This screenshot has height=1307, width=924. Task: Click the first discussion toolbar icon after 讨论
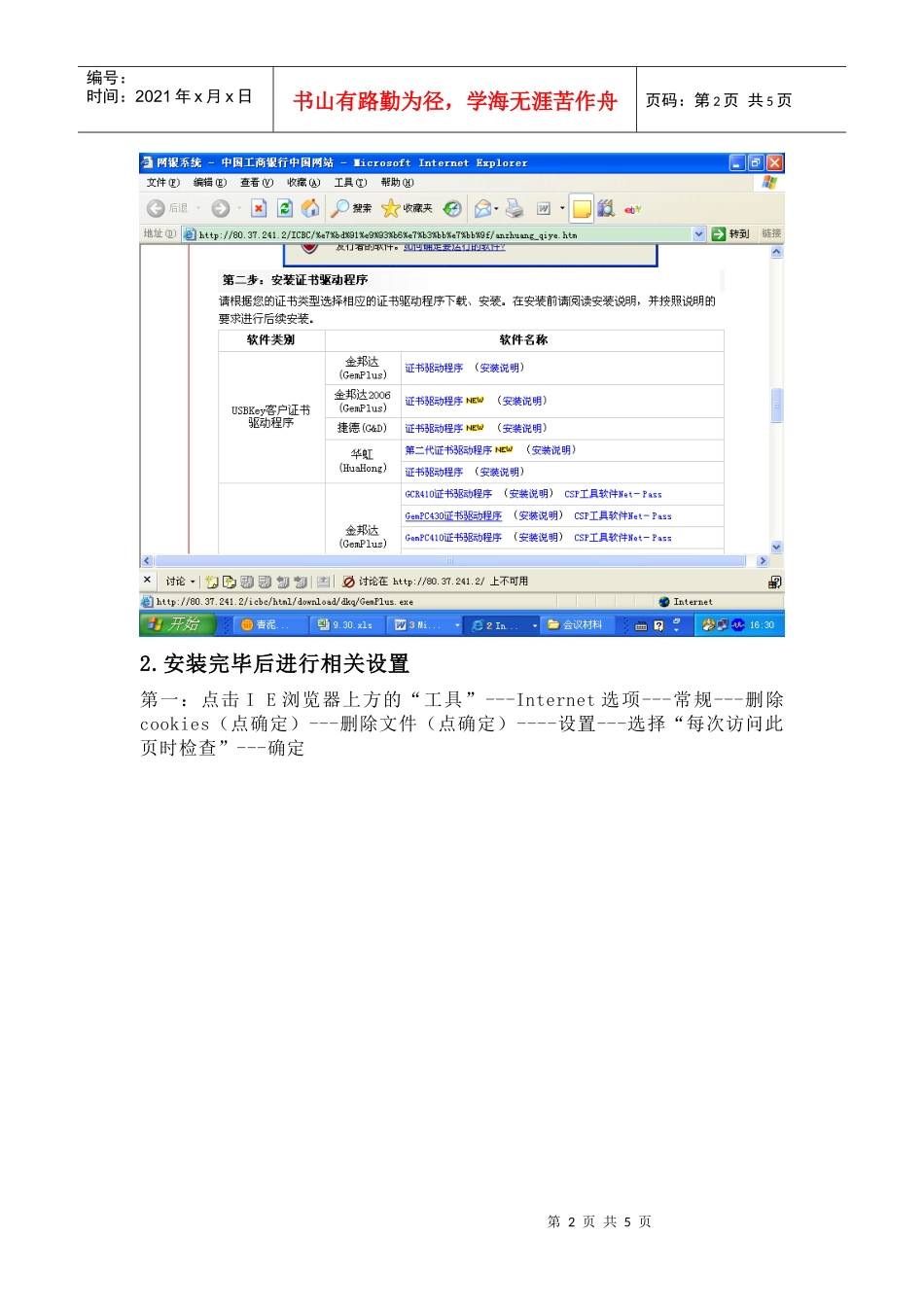click(x=211, y=582)
